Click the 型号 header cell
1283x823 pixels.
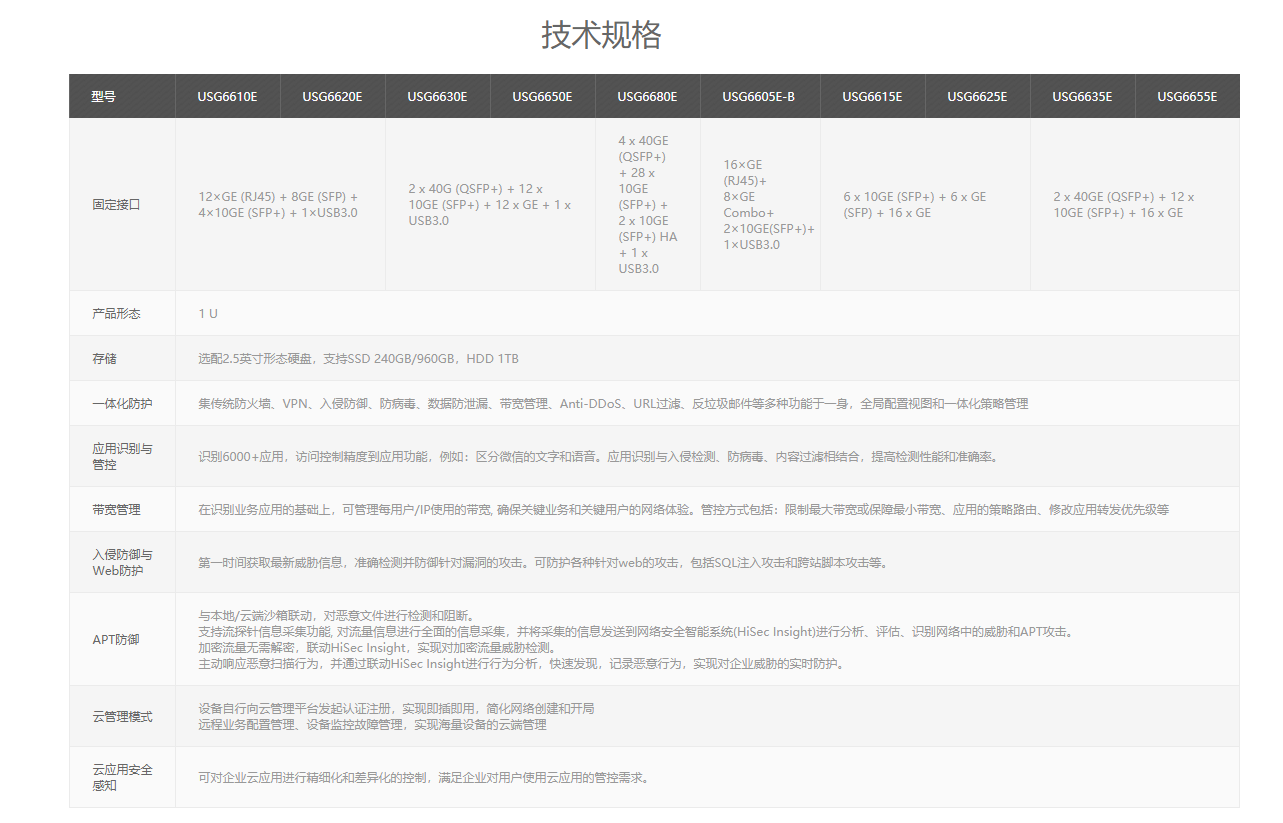point(103,97)
